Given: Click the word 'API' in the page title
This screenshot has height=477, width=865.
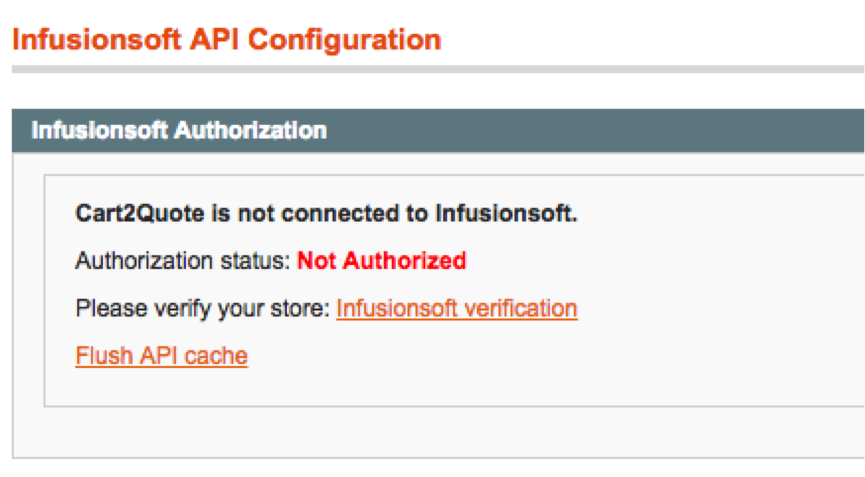Looking at the screenshot, I should click(x=215, y=40).
